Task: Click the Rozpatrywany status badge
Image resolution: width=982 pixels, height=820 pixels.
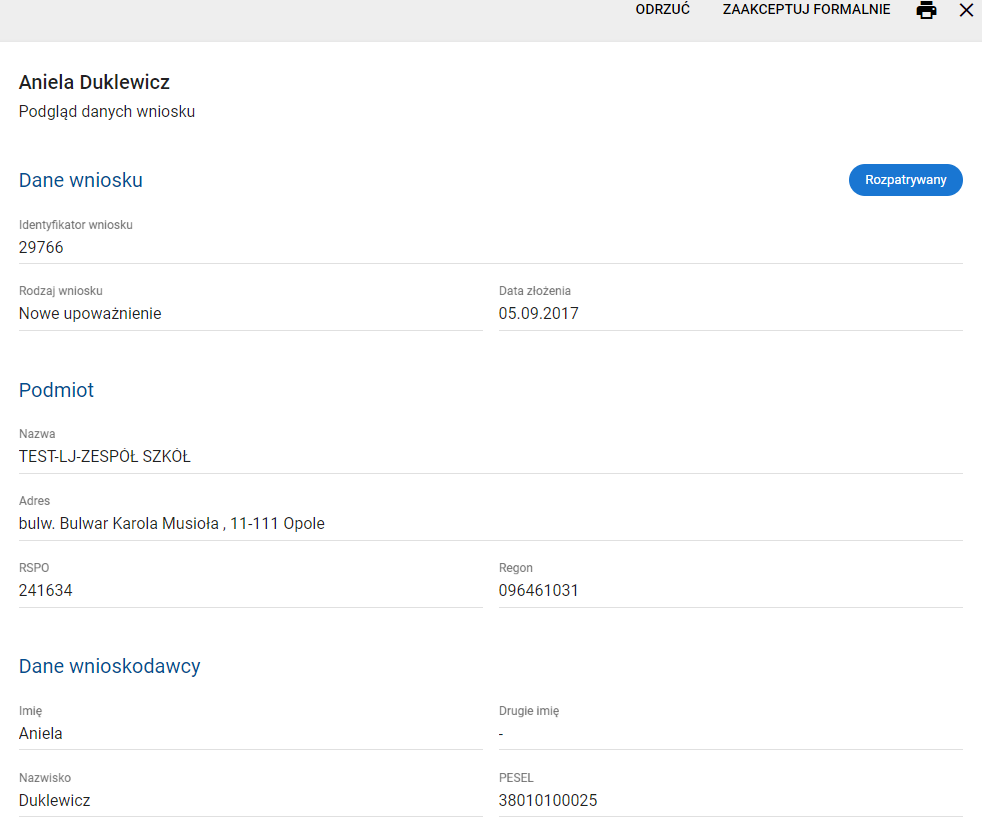Action: [x=905, y=180]
